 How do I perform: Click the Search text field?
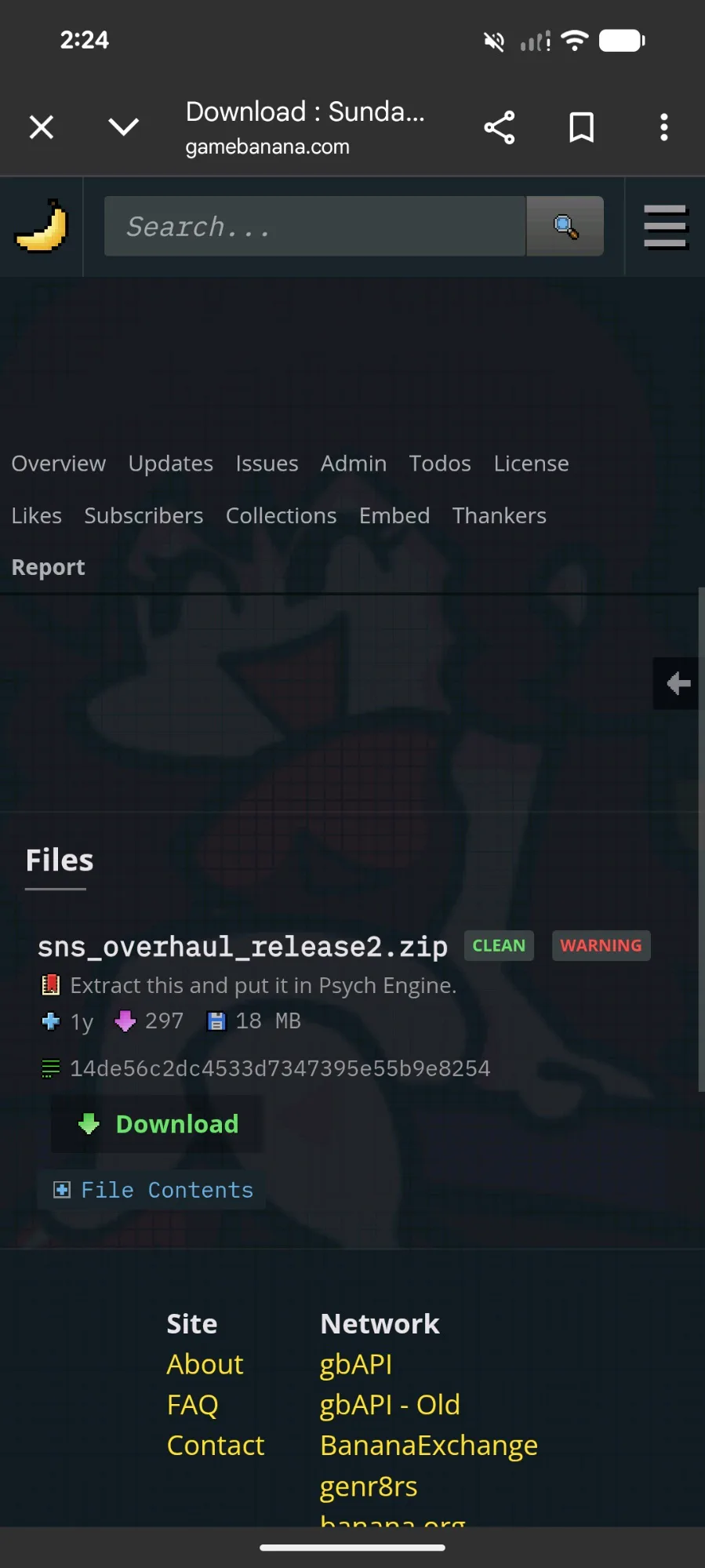tap(315, 227)
